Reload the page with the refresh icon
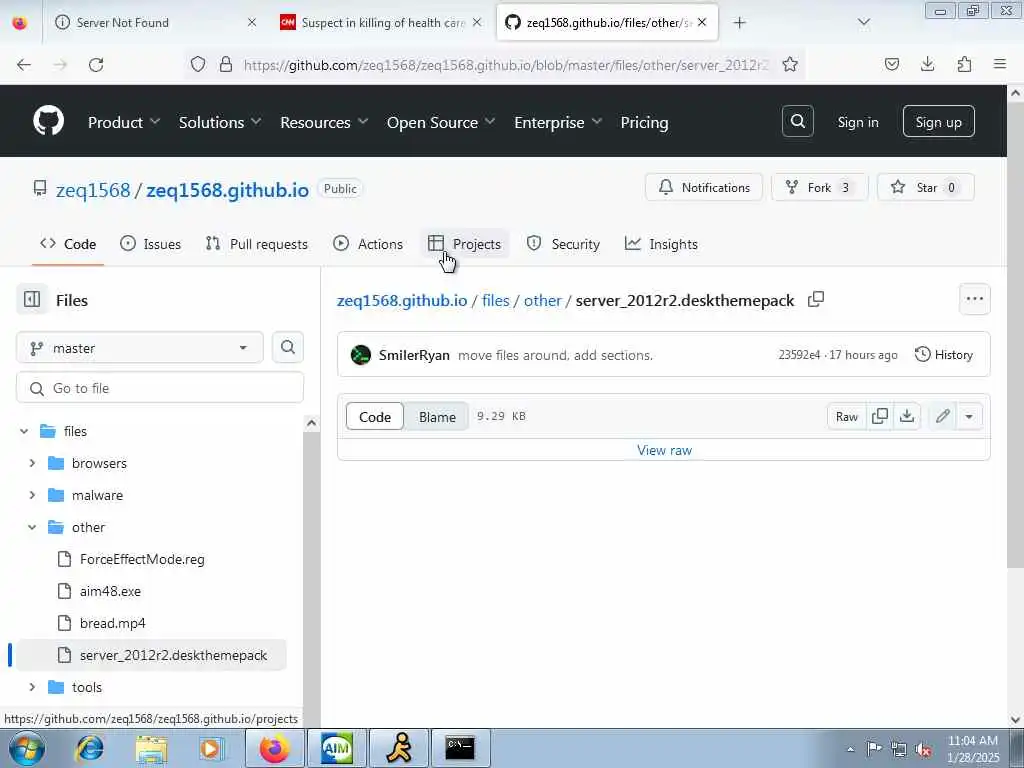Screen dimensions: 1024x768 96,64
